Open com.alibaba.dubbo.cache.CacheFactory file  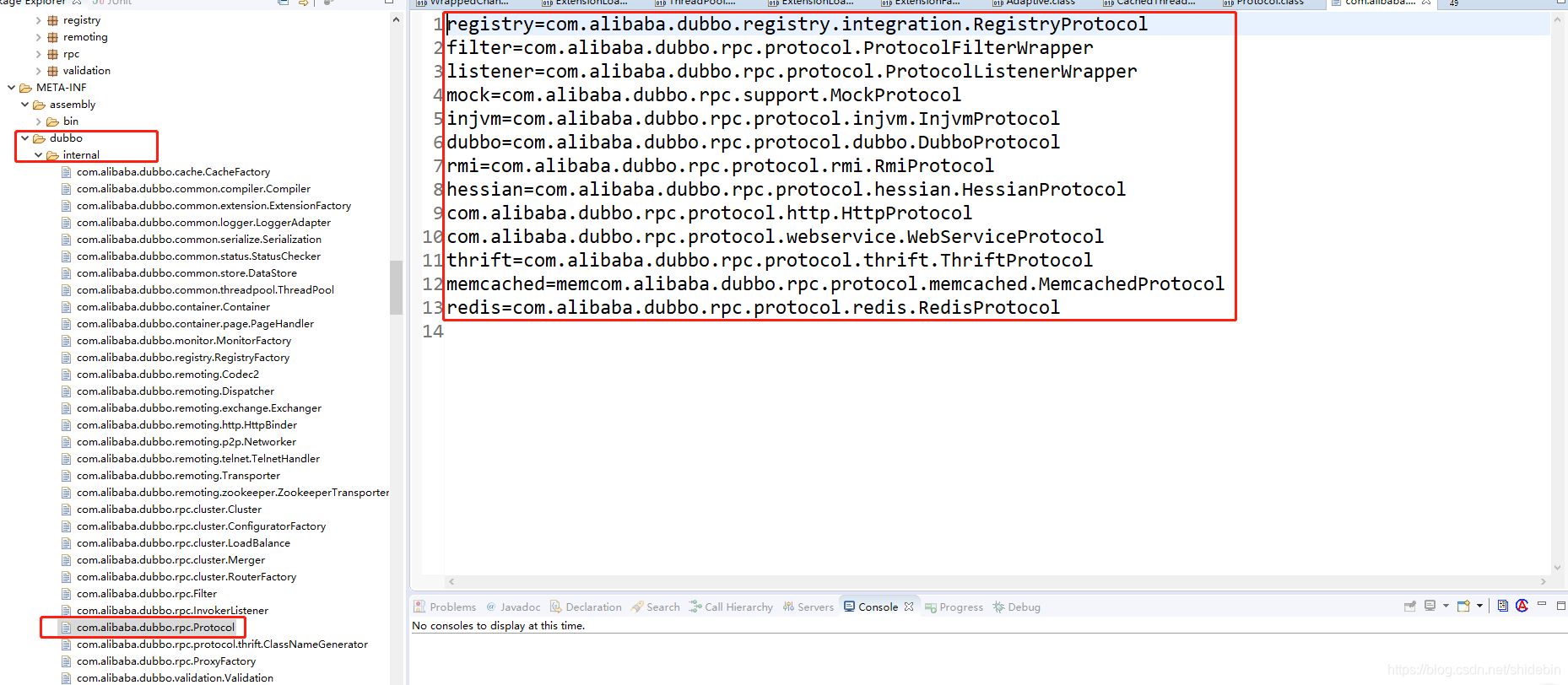pos(173,172)
